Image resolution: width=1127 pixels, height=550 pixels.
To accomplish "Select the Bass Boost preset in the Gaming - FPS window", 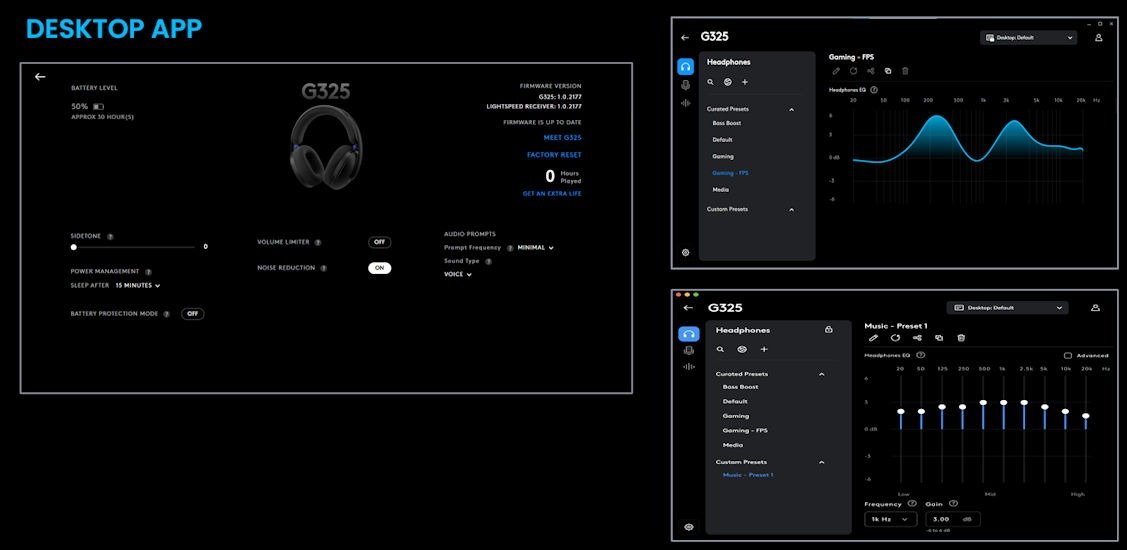I will 727,123.
